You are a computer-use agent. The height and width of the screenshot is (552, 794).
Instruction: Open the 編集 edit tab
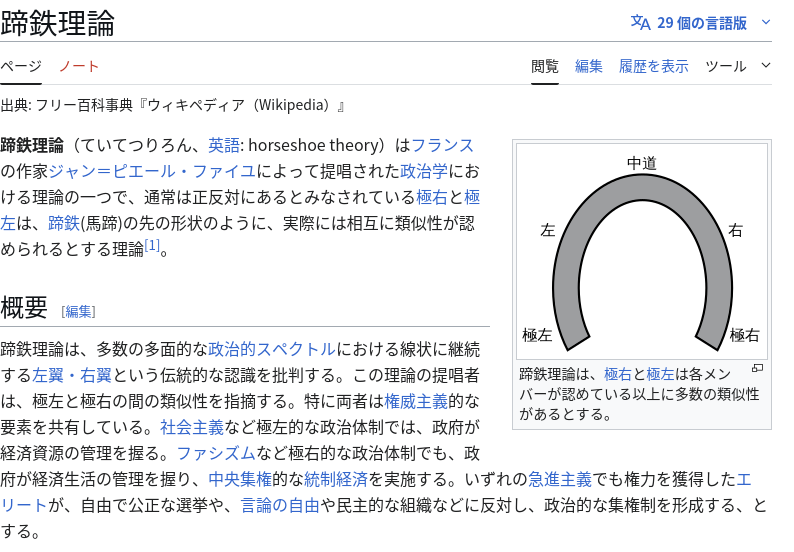(588, 66)
